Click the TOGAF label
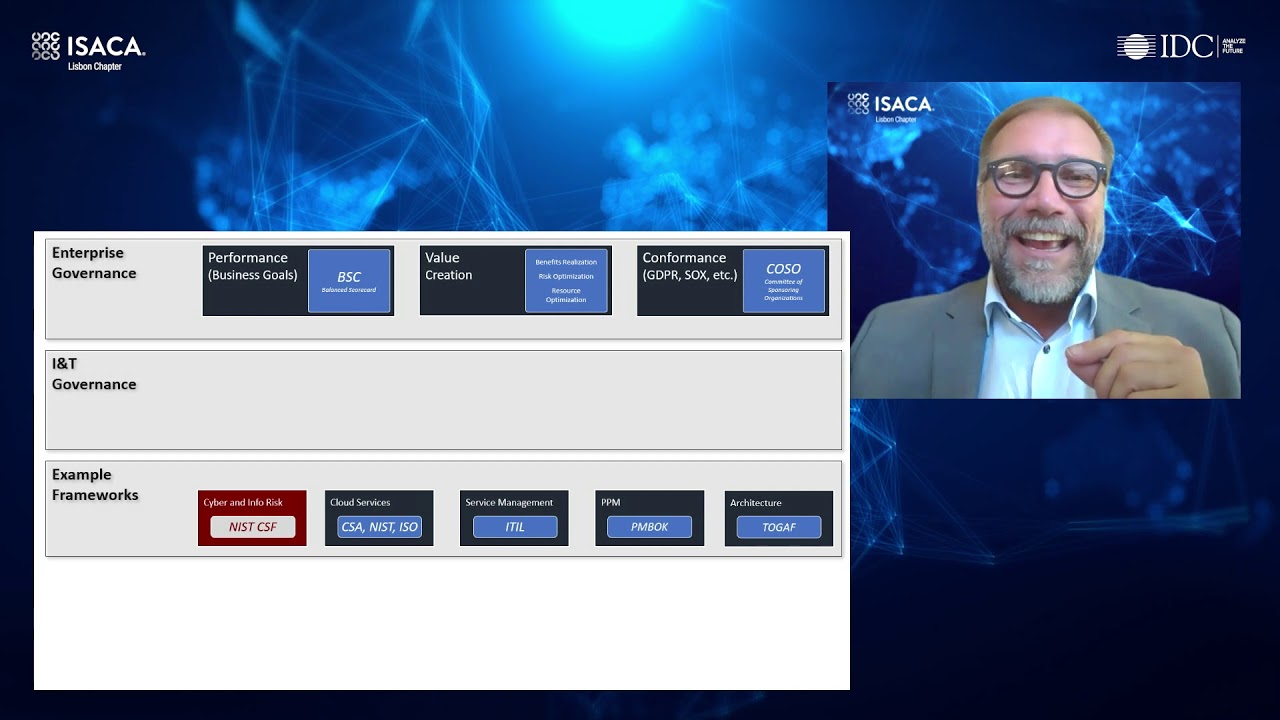Viewport: 1280px width, 720px height. (x=779, y=527)
